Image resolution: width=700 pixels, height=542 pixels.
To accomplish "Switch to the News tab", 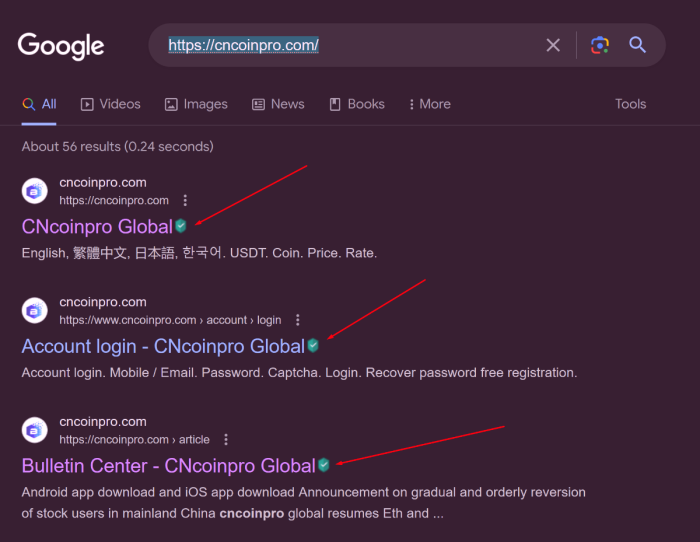I will [x=278, y=104].
